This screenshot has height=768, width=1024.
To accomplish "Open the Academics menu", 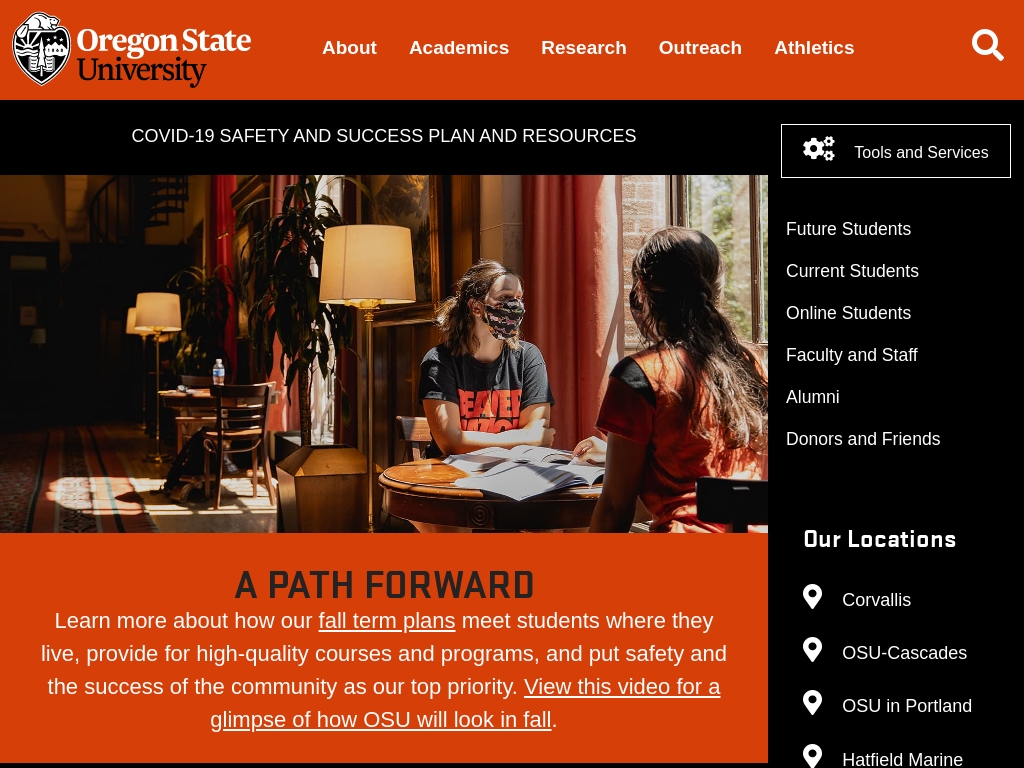I will click(x=459, y=48).
